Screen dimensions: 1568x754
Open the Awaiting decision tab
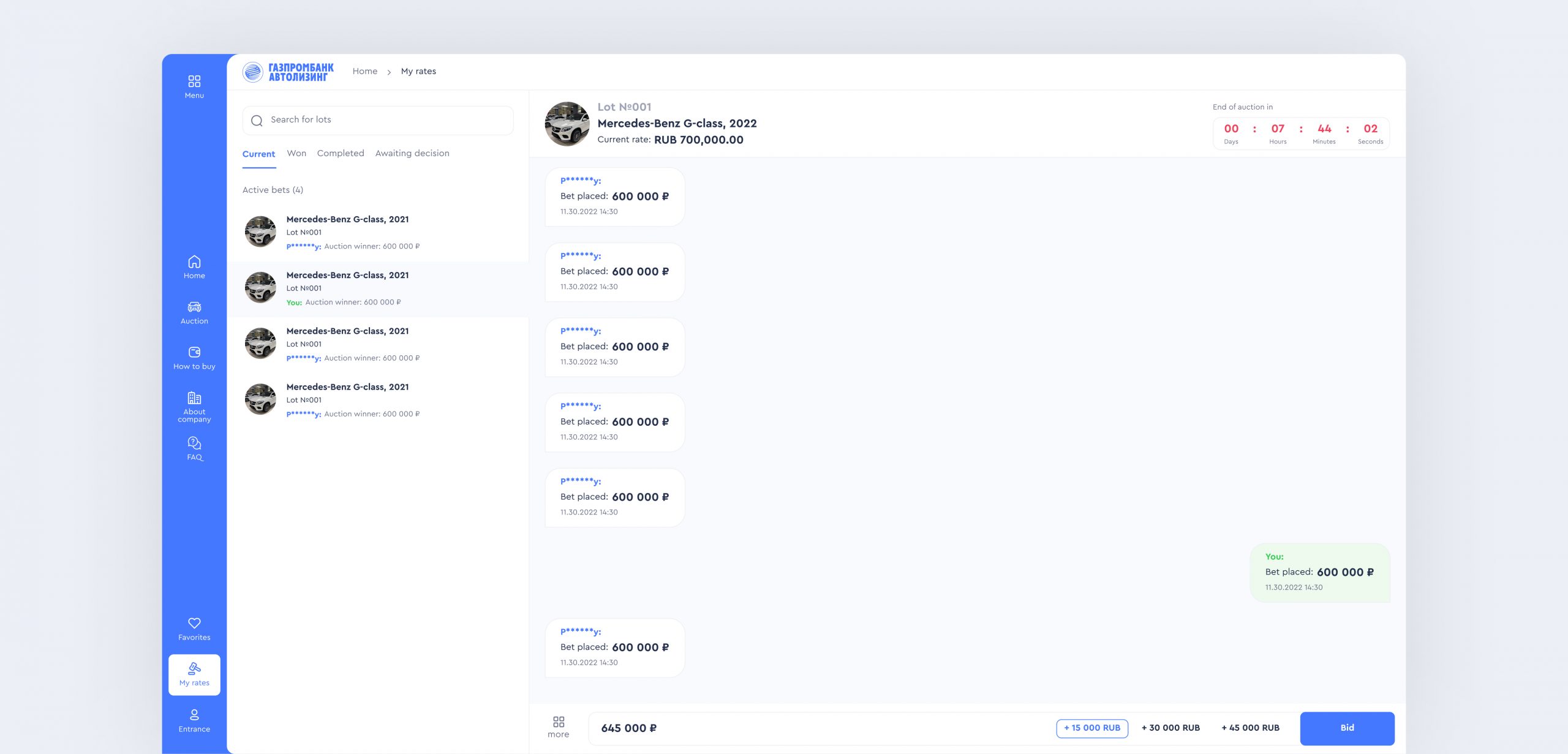(412, 153)
